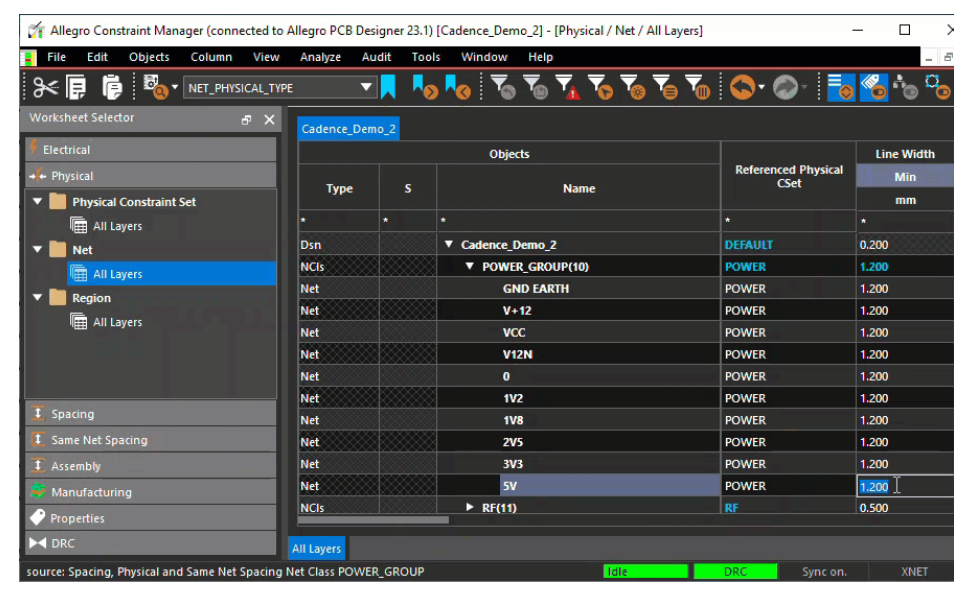Click the Cut scissors icon
This screenshot has width=976, height=599.
(x=45, y=88)
